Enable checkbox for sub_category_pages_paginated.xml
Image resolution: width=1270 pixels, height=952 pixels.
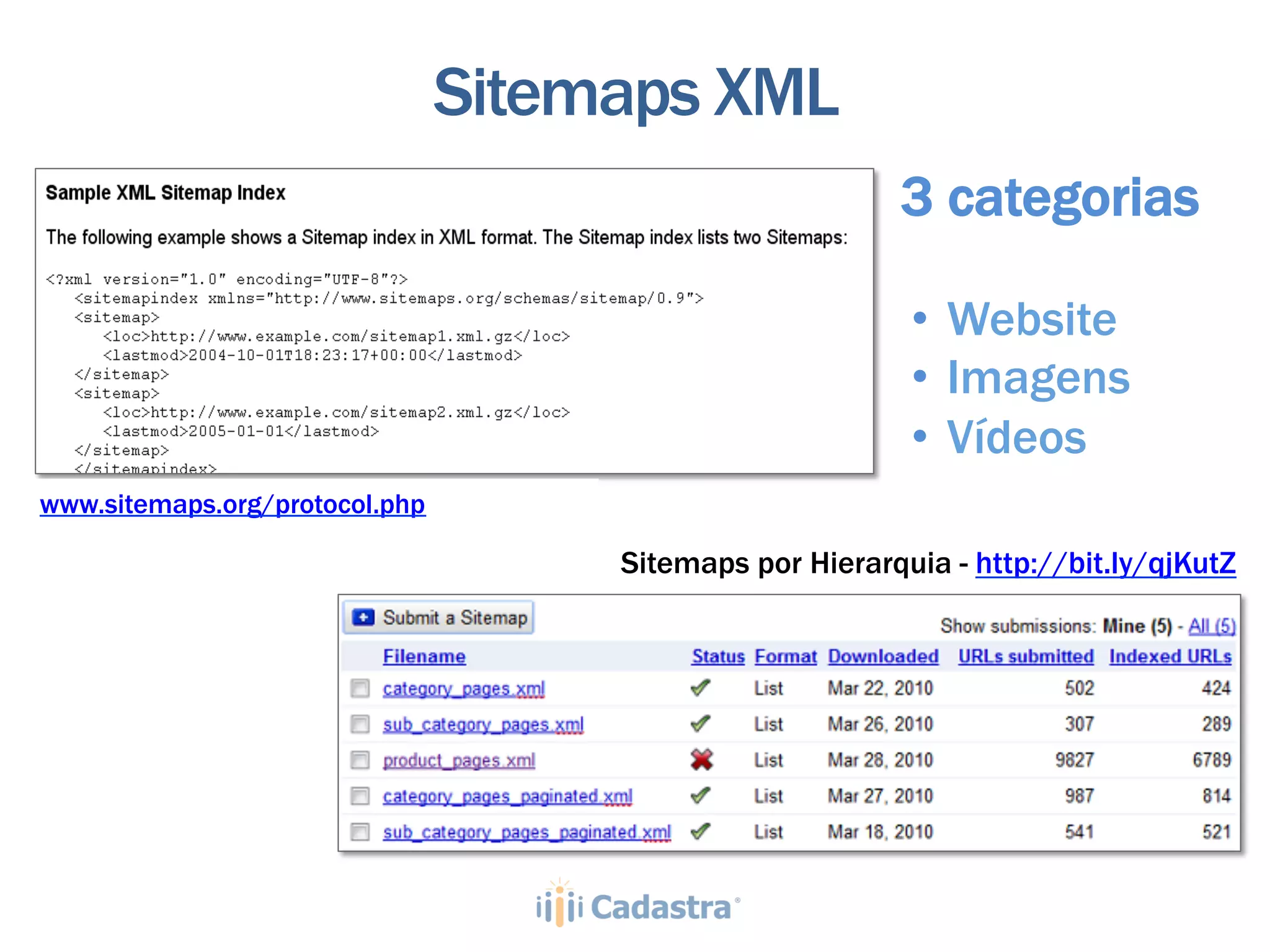click(360, 832)
